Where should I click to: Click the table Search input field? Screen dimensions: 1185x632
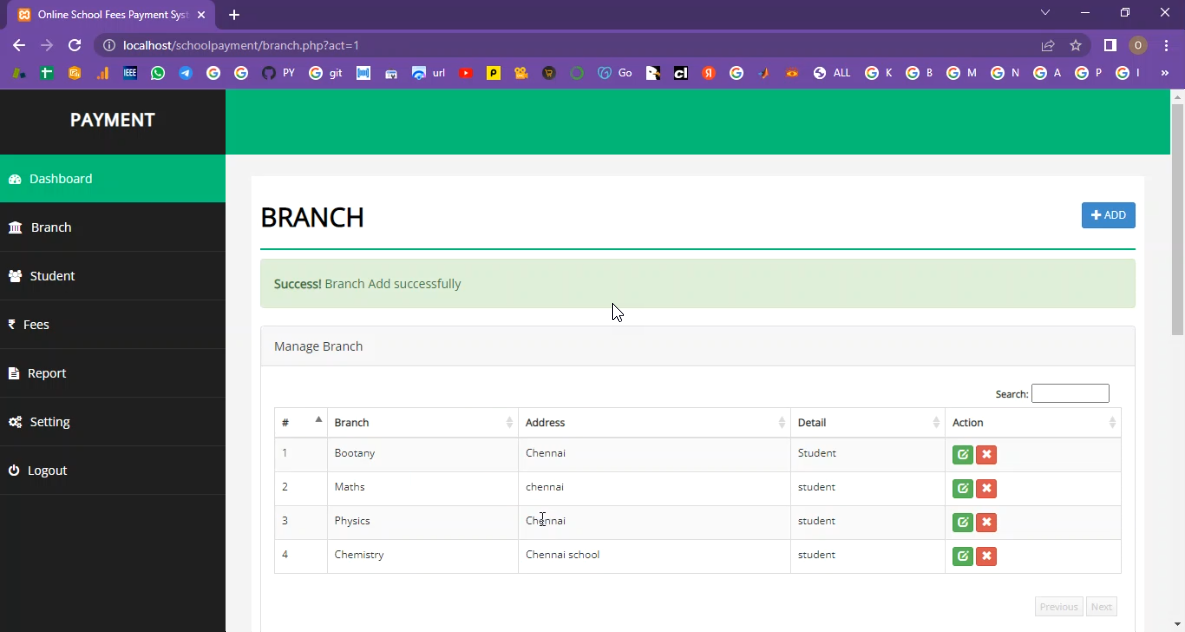[x=1070, y=394]
